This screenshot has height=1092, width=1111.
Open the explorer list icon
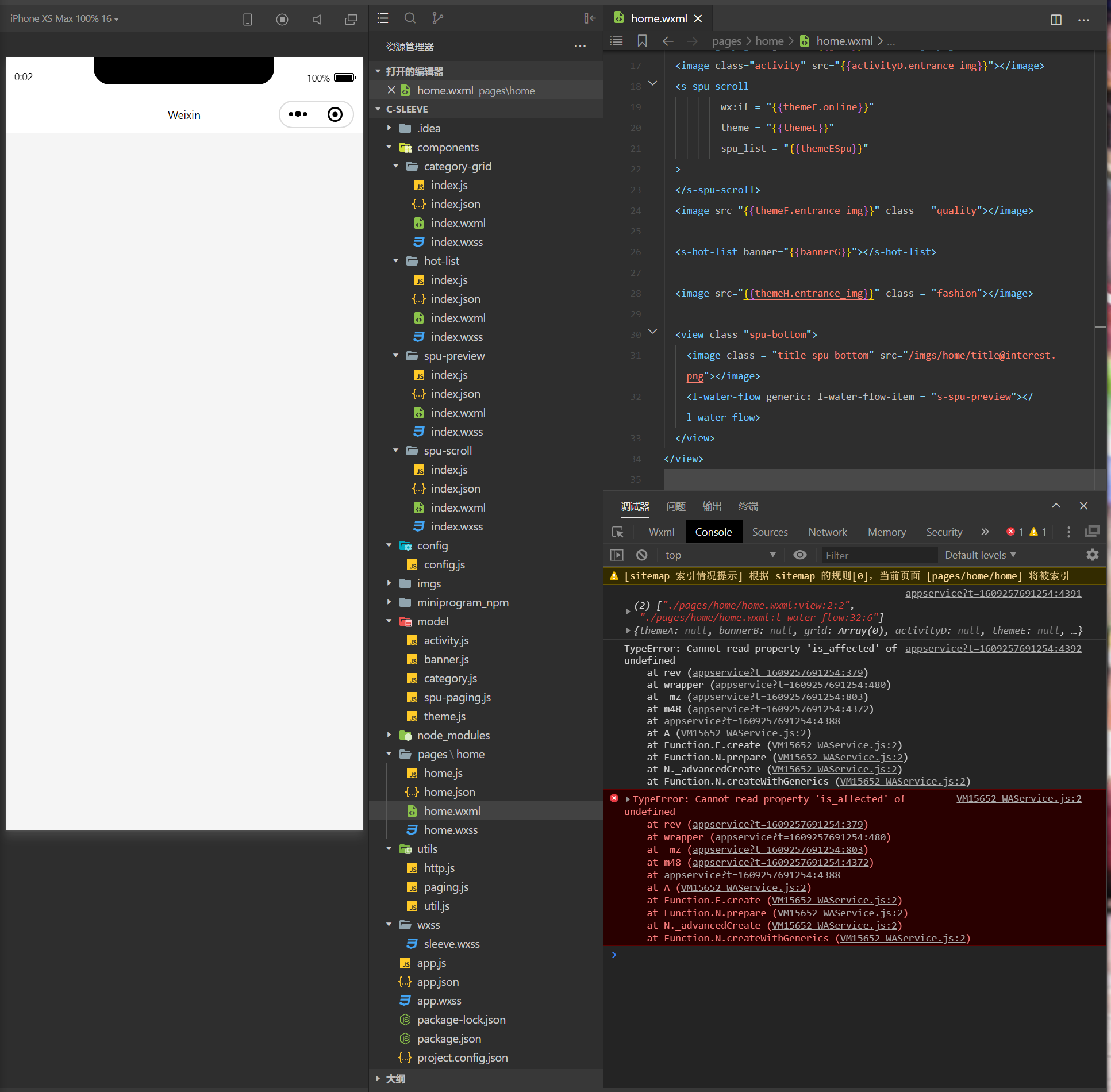[383, 18]
